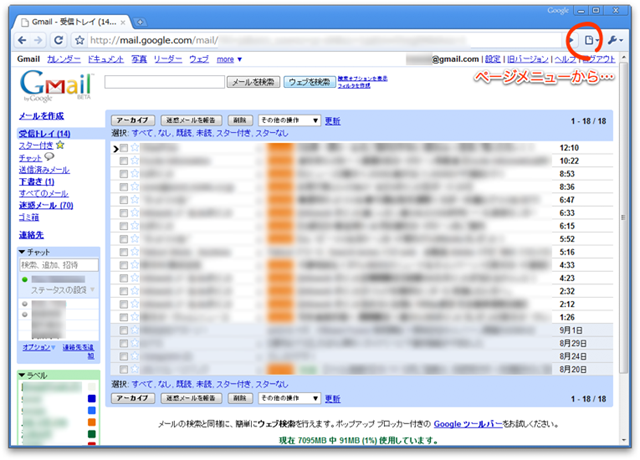
Task: Star the 5:16 email
Action: [135, 252]
